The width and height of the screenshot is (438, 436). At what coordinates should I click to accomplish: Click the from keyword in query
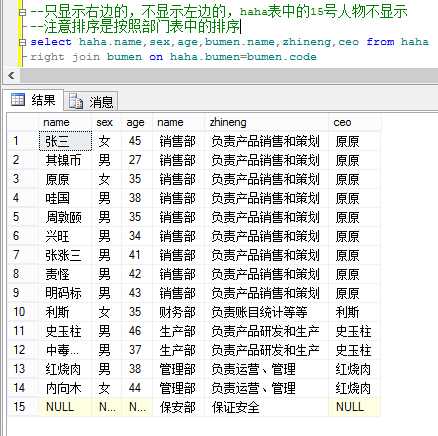tap(380, 42)
